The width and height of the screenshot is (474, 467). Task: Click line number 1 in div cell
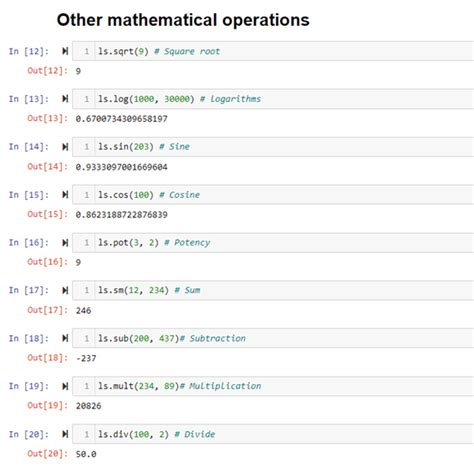[x=87, y=434]
